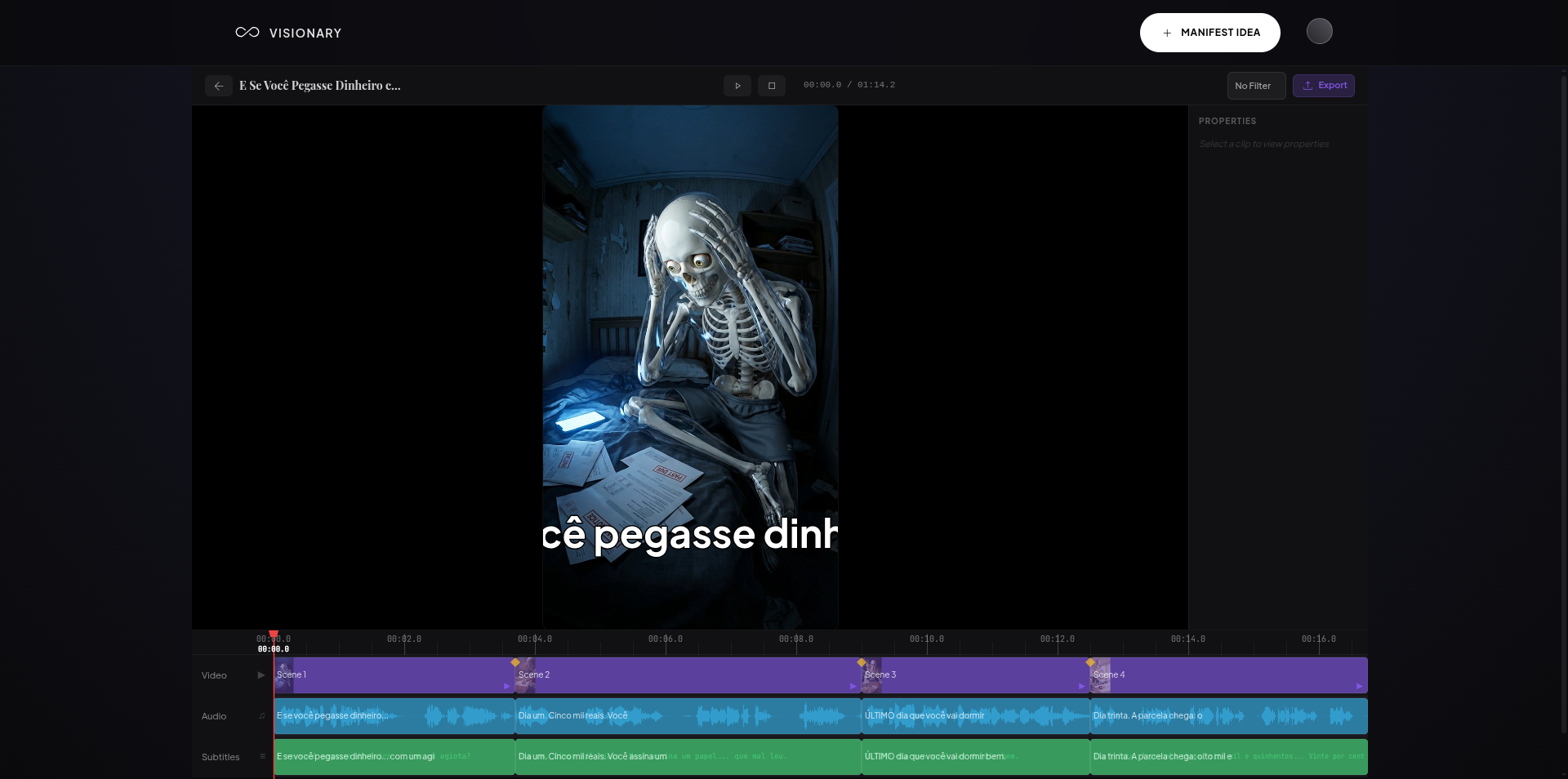Click the Manifest Idea button
This screenshot has width=1568, height=779.
pyautogui.click(x=1209, y=33)
